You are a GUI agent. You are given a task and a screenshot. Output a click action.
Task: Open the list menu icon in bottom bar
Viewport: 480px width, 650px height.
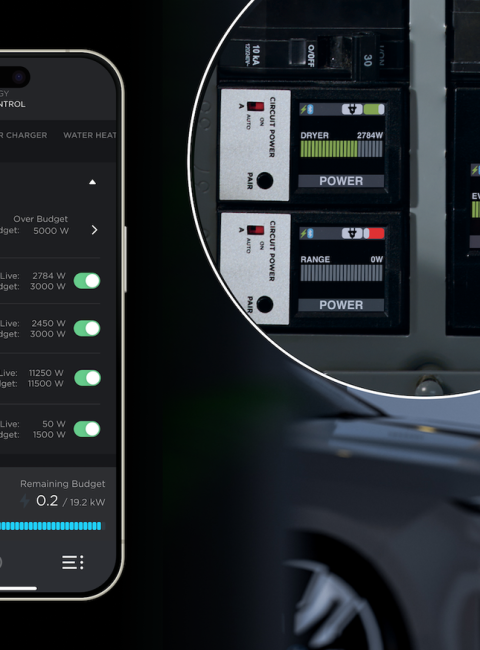point(73,562)
